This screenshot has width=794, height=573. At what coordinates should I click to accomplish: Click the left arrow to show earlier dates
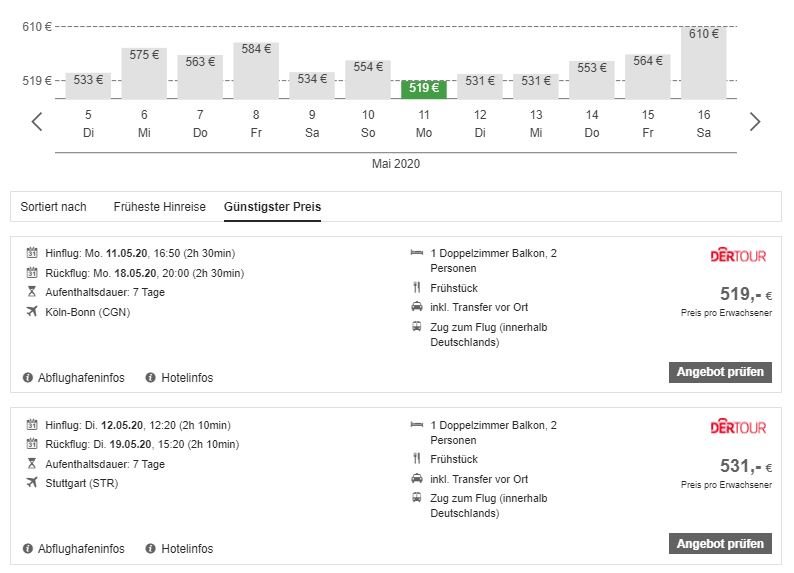[x=37, y=122]
